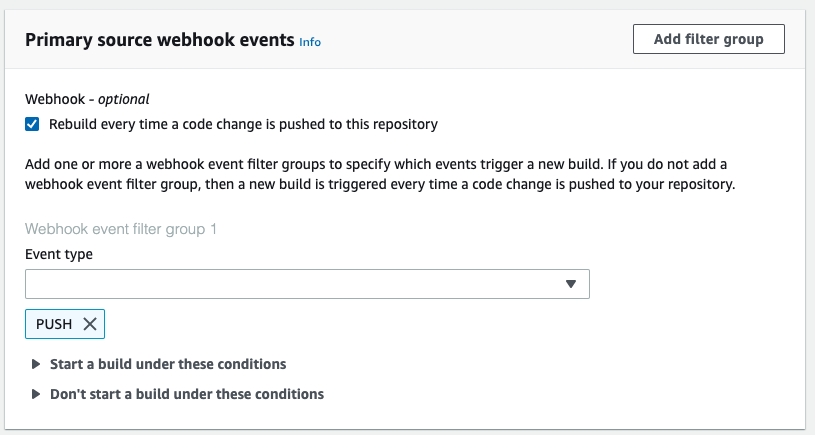
Task: Select the PUSH token label
Action: [x=54, y=324]
